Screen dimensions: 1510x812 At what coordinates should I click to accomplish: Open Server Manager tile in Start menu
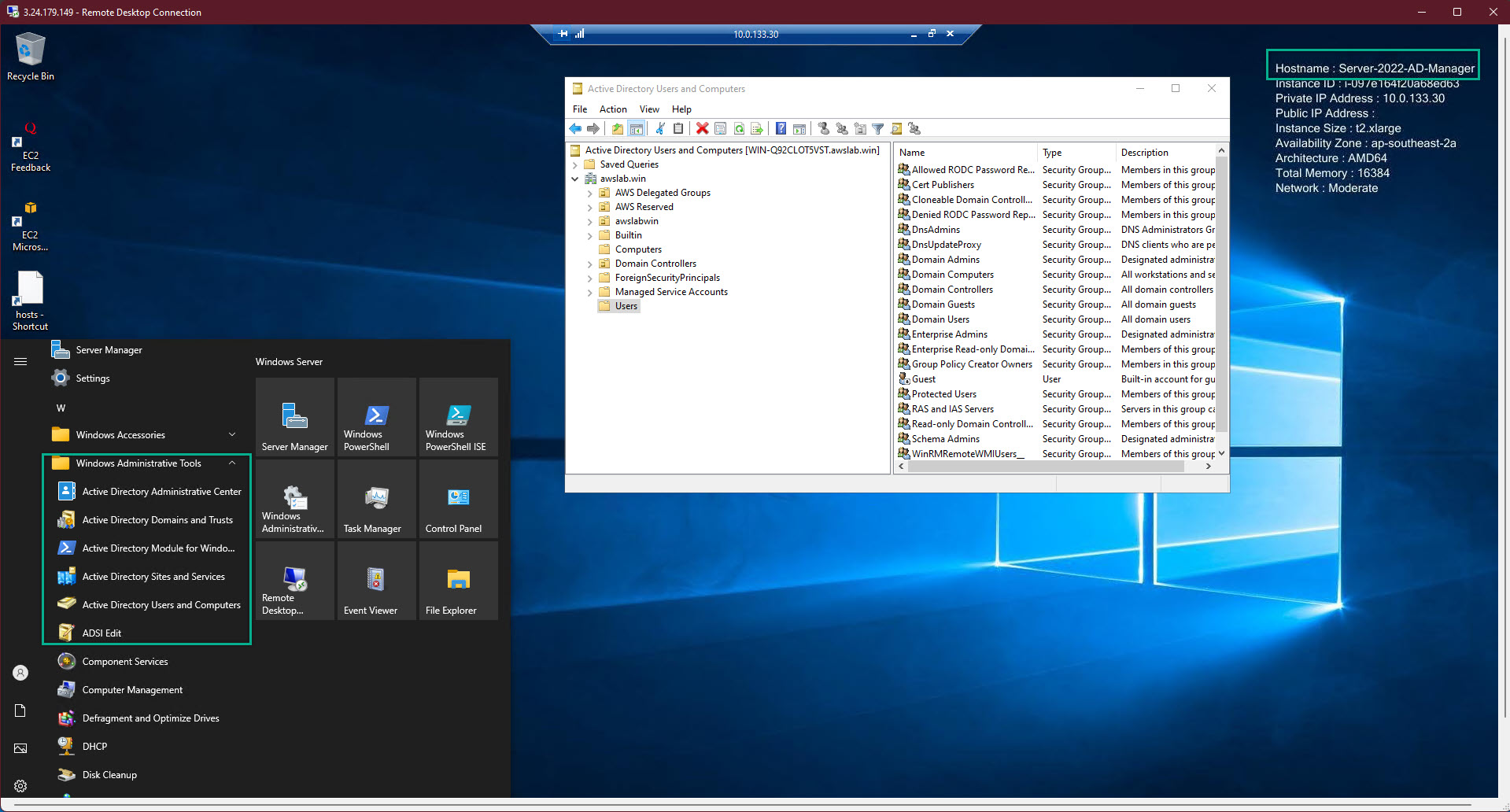295,417
